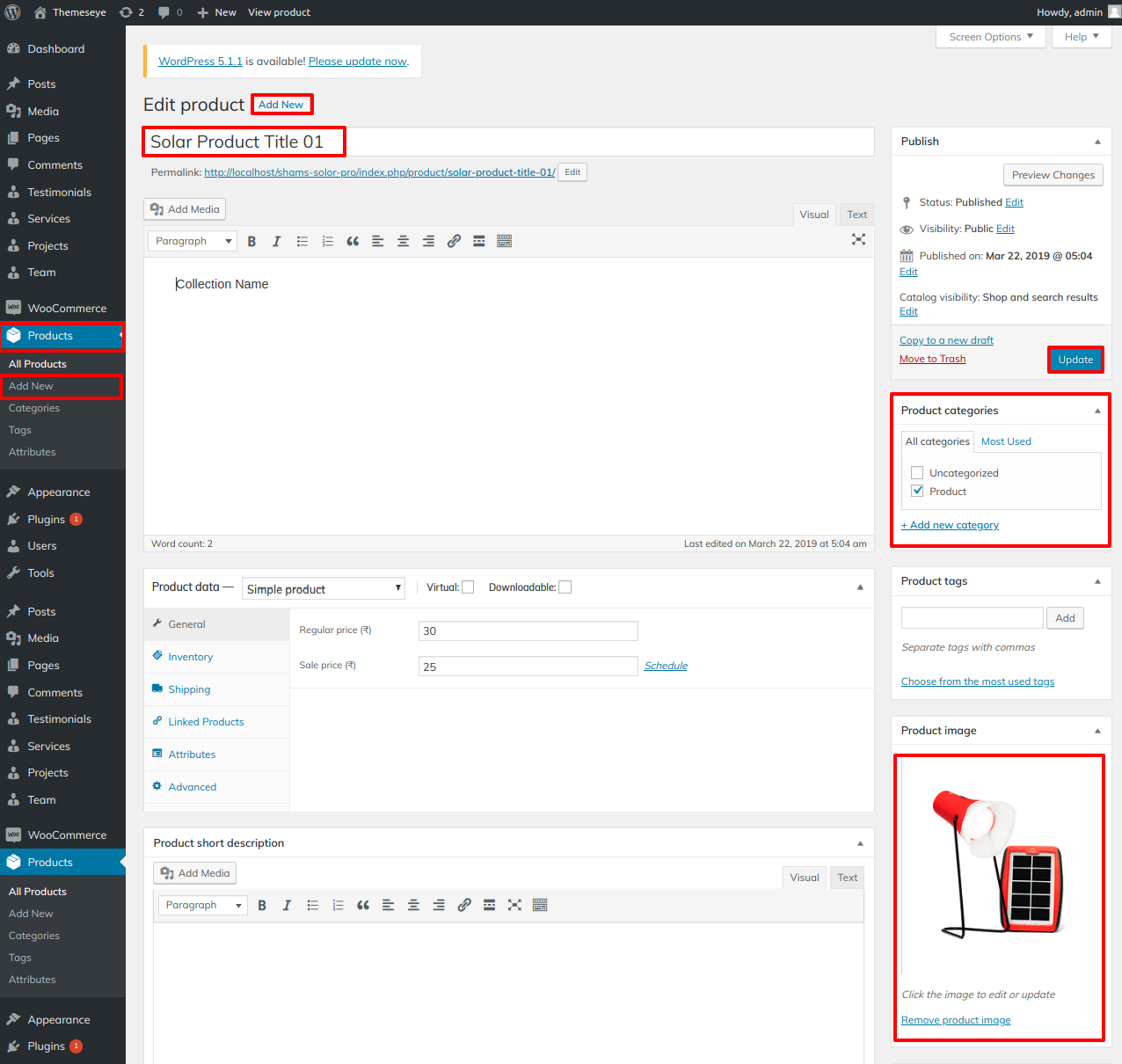This screenshot has height=1064, width=1122.
Task: Click Insert Read More tag icon in main editor
Action: [479, 242]
